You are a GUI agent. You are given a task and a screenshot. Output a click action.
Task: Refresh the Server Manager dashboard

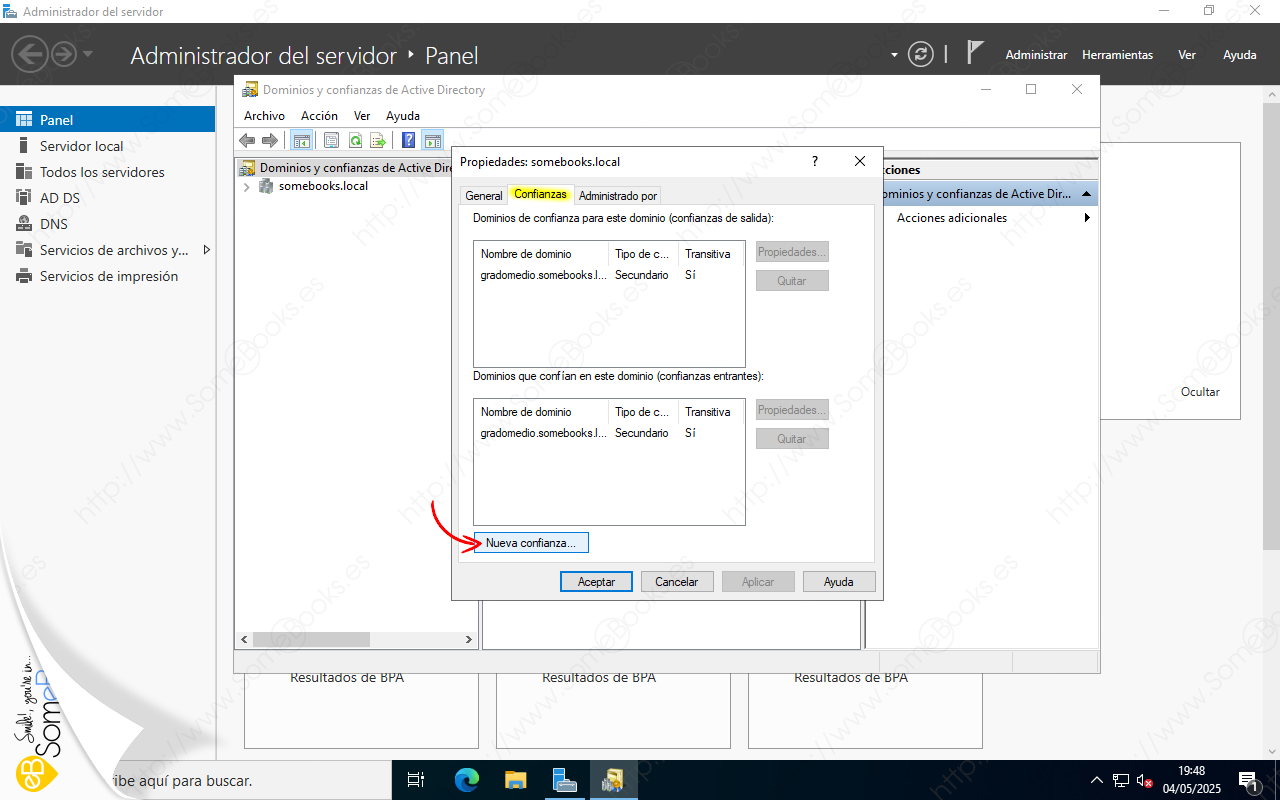tap(920, 54)
